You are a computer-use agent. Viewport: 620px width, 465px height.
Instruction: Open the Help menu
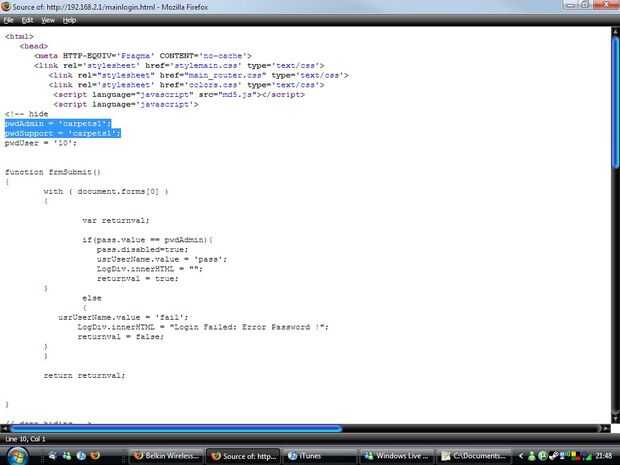pyautogui.click(x=69, y=20)
